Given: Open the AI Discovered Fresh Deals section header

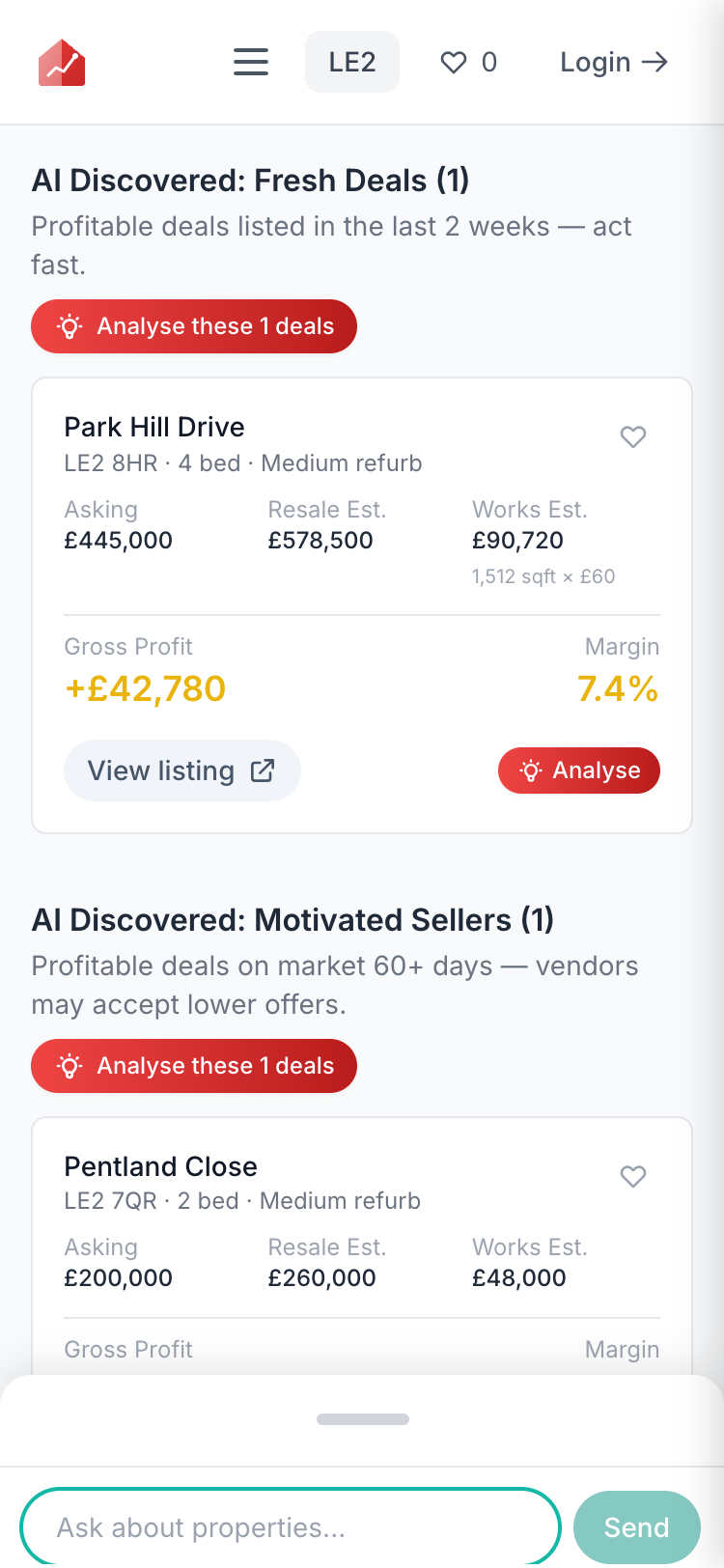Looking at the screenshot, I should [x=251, y=180].
